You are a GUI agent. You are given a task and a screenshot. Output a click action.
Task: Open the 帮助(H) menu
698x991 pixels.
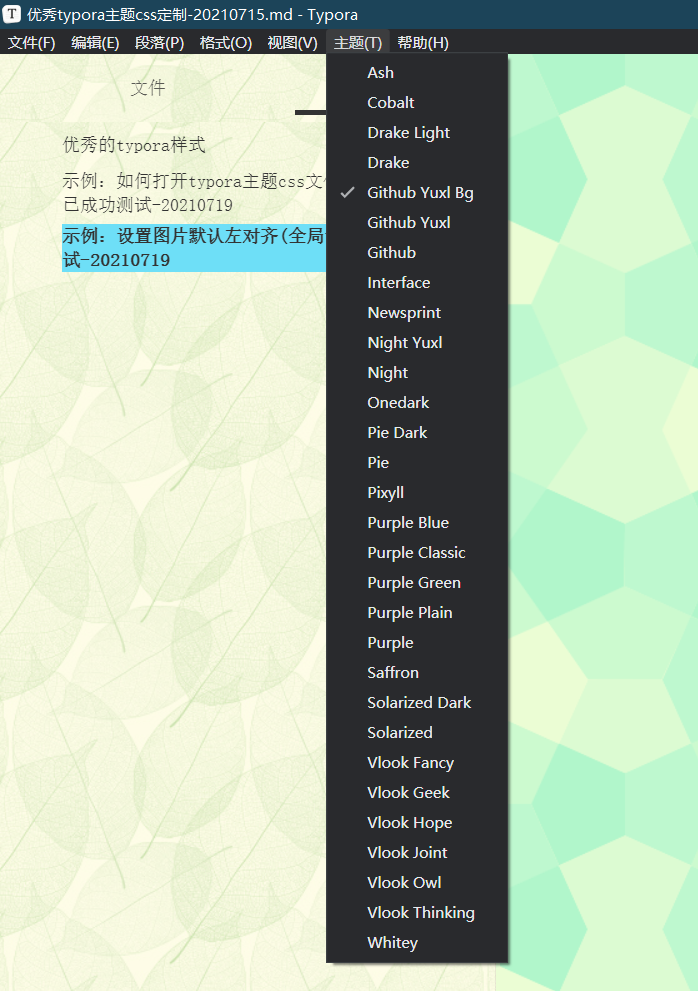tap(423, 42)
